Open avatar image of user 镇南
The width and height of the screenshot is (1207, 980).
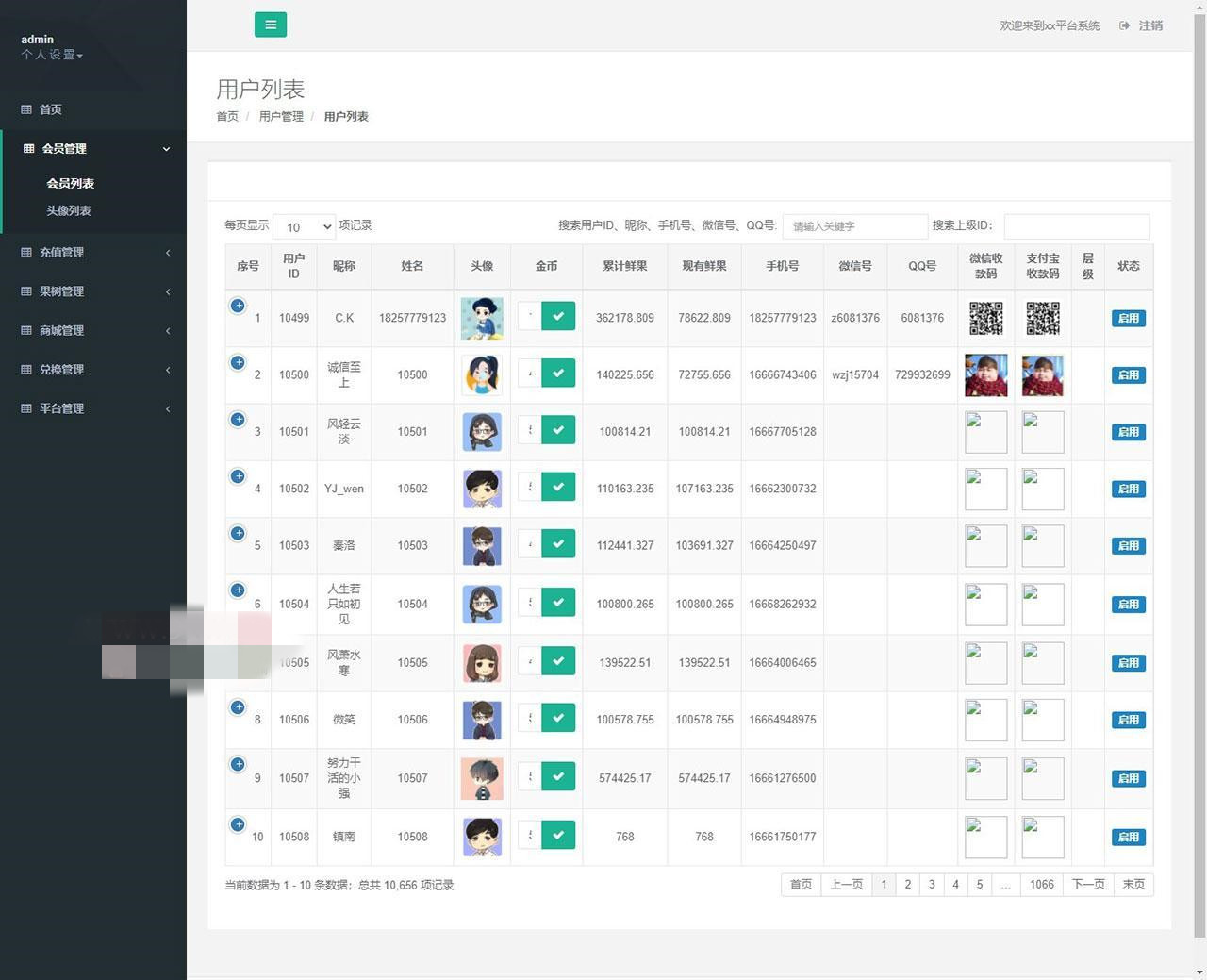coord(482,837)
